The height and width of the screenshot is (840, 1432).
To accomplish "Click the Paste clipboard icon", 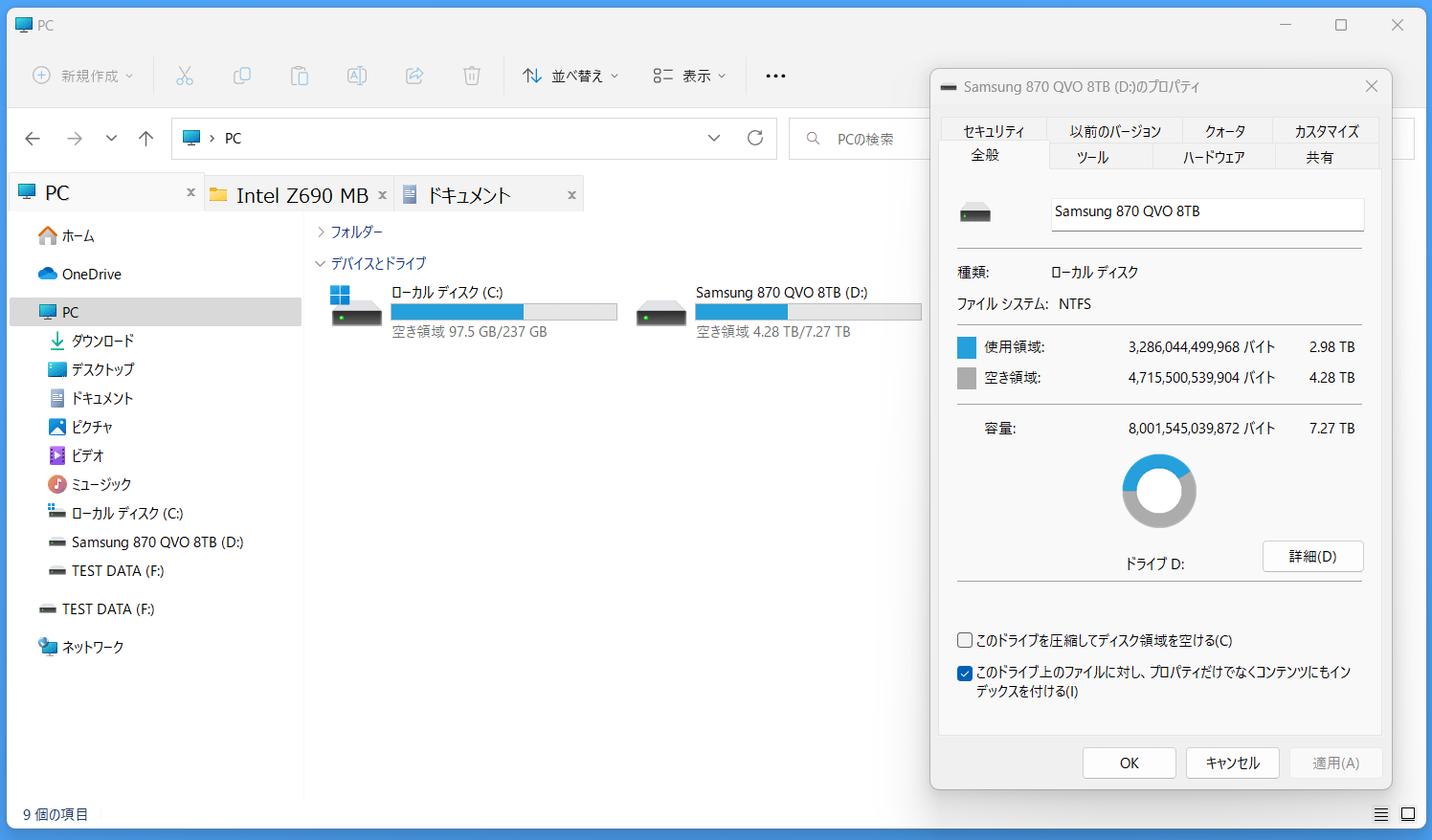I will [x=300, y=76].
